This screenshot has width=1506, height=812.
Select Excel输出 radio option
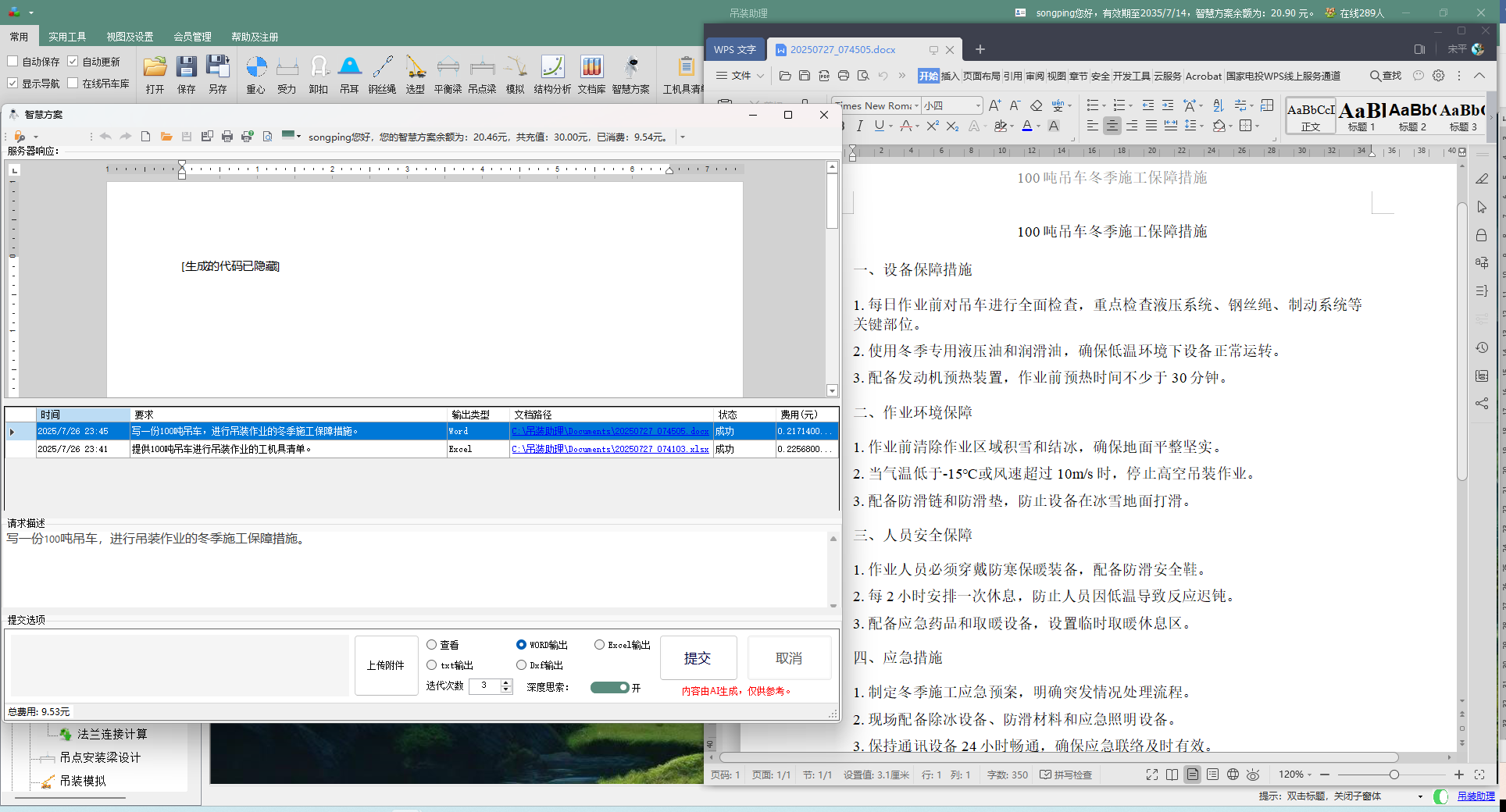pyautogui.click(x=599, y=645)
